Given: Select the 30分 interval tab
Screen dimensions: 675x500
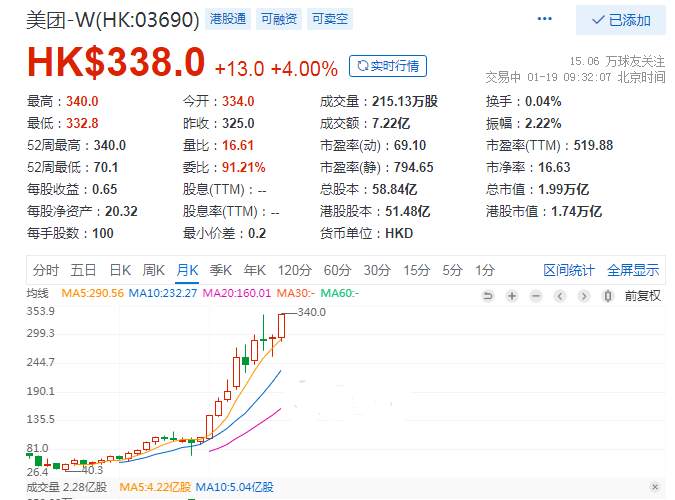Looking at the screenshot, I should pyautogui.click(x=377, y=270).
